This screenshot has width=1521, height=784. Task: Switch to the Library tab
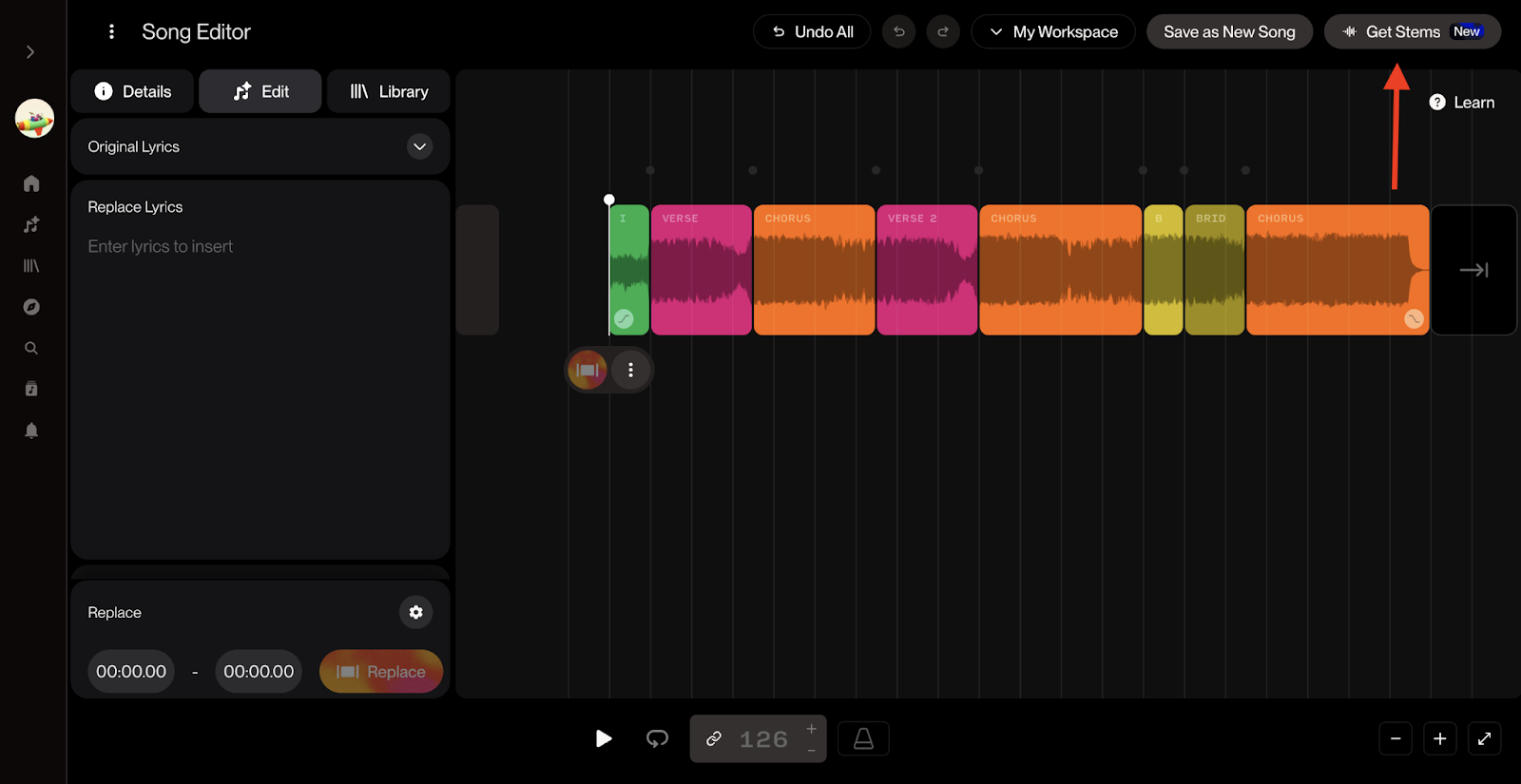pyautogui.click(x=389, y=91)
